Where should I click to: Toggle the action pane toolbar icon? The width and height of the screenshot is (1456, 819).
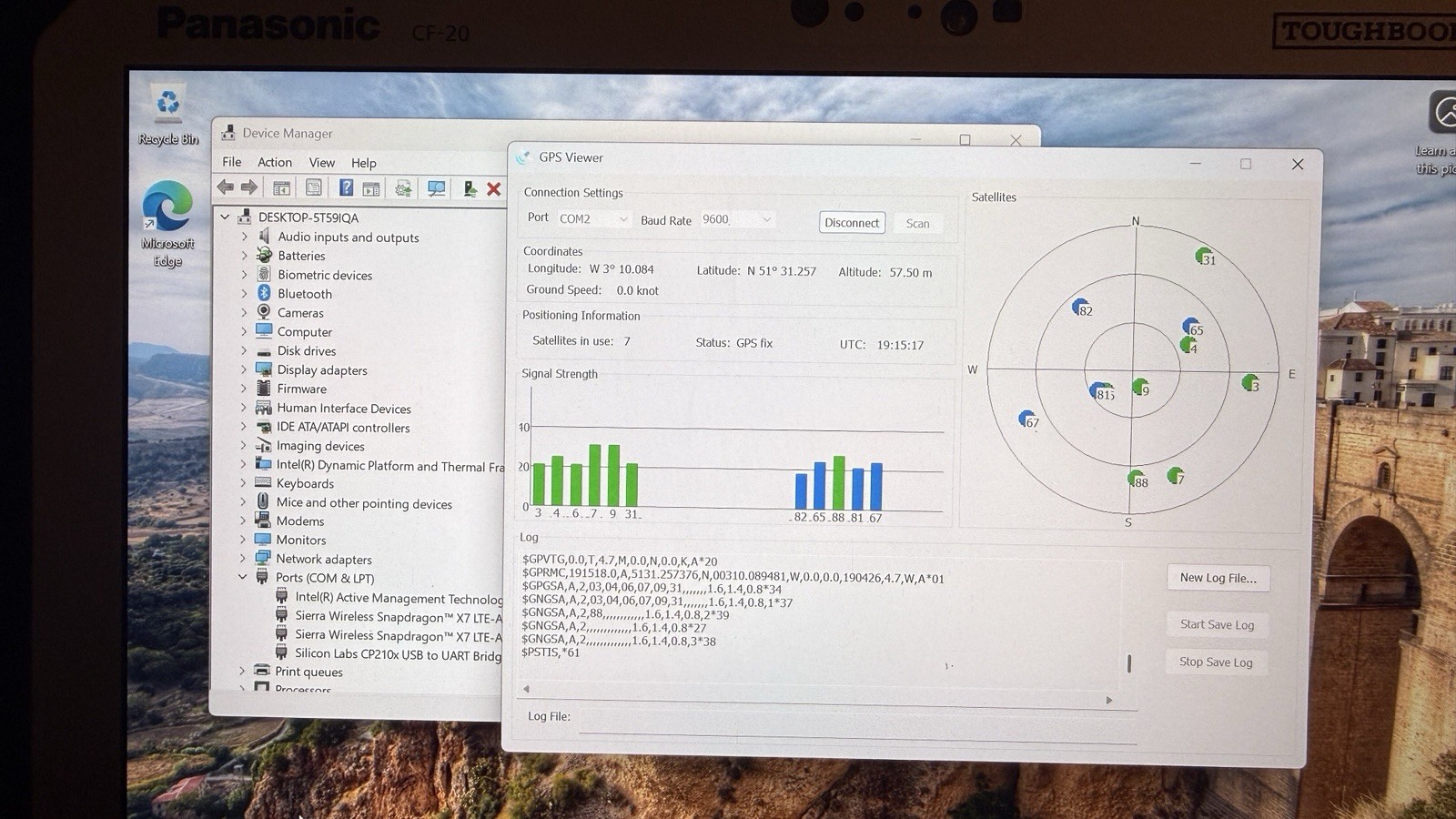click(x=371, y=188)
